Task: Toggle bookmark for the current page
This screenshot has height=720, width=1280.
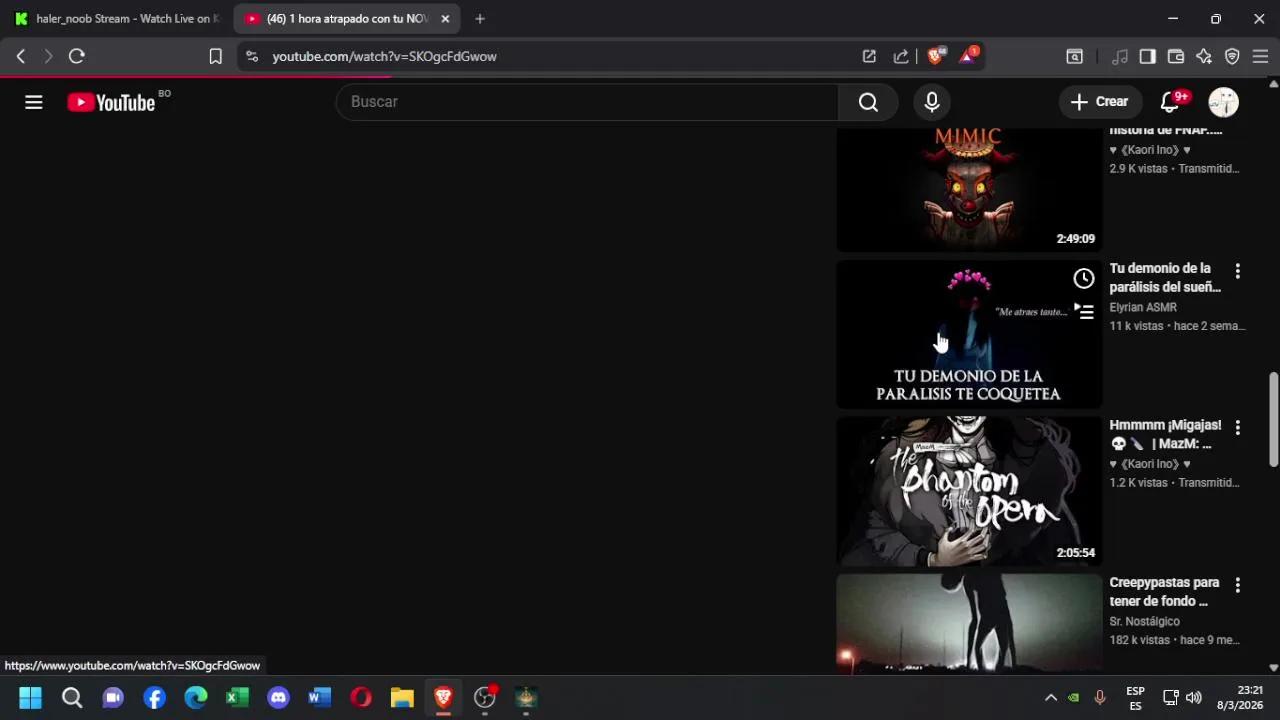Action: pos(215,56)
